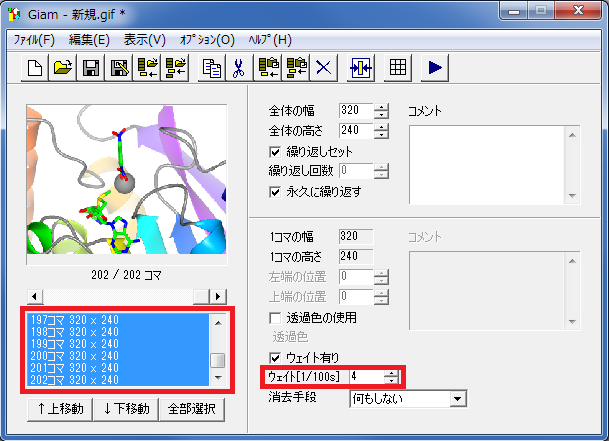Click the Cut scissors icon
The width and height of the screenshot is (609, 441).
click(239, 68)
